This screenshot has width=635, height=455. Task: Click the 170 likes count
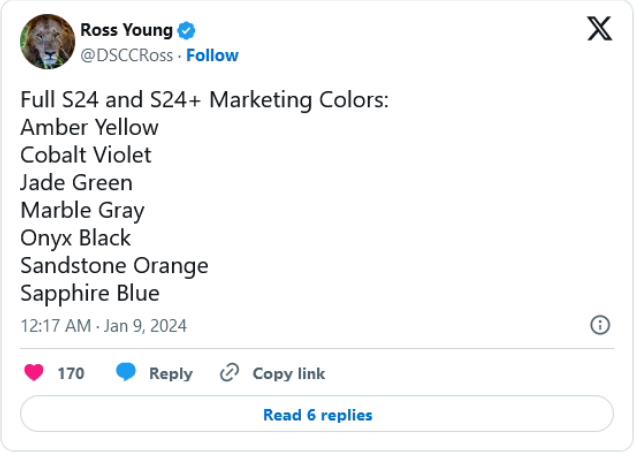pyautogui.click(x=70, y=373)
